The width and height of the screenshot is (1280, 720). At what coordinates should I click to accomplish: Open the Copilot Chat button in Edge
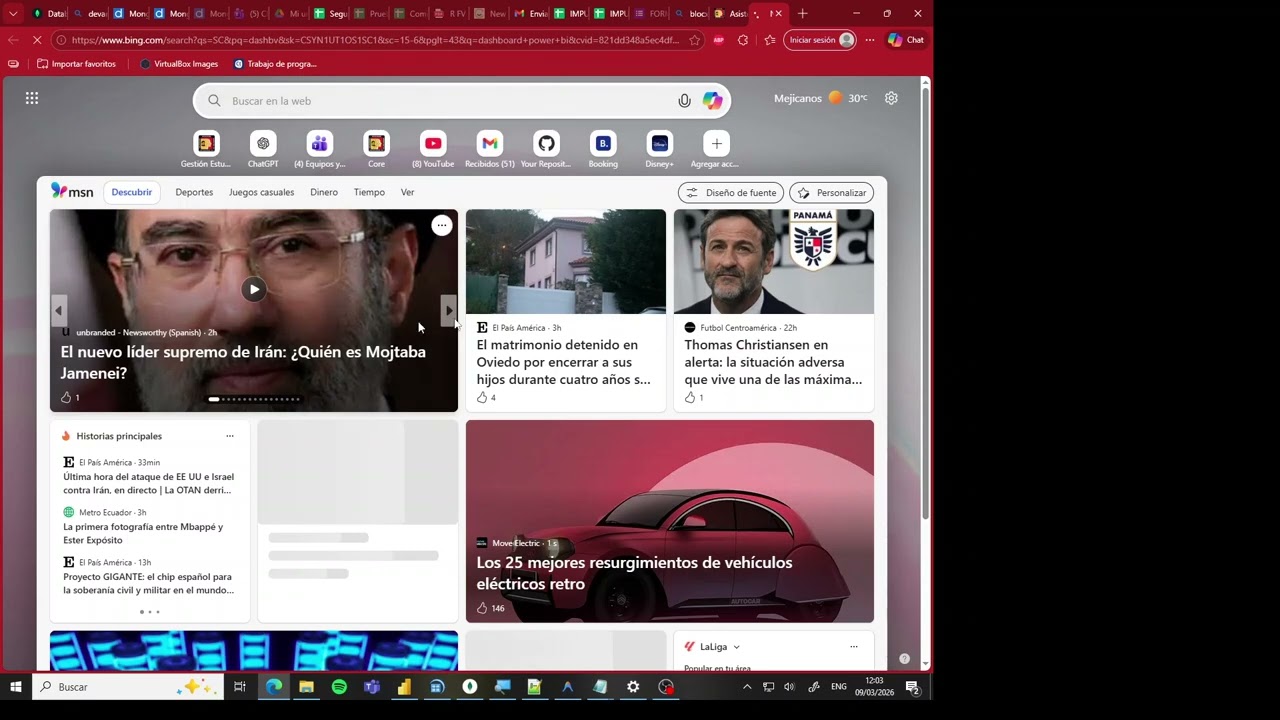point(906,40)
